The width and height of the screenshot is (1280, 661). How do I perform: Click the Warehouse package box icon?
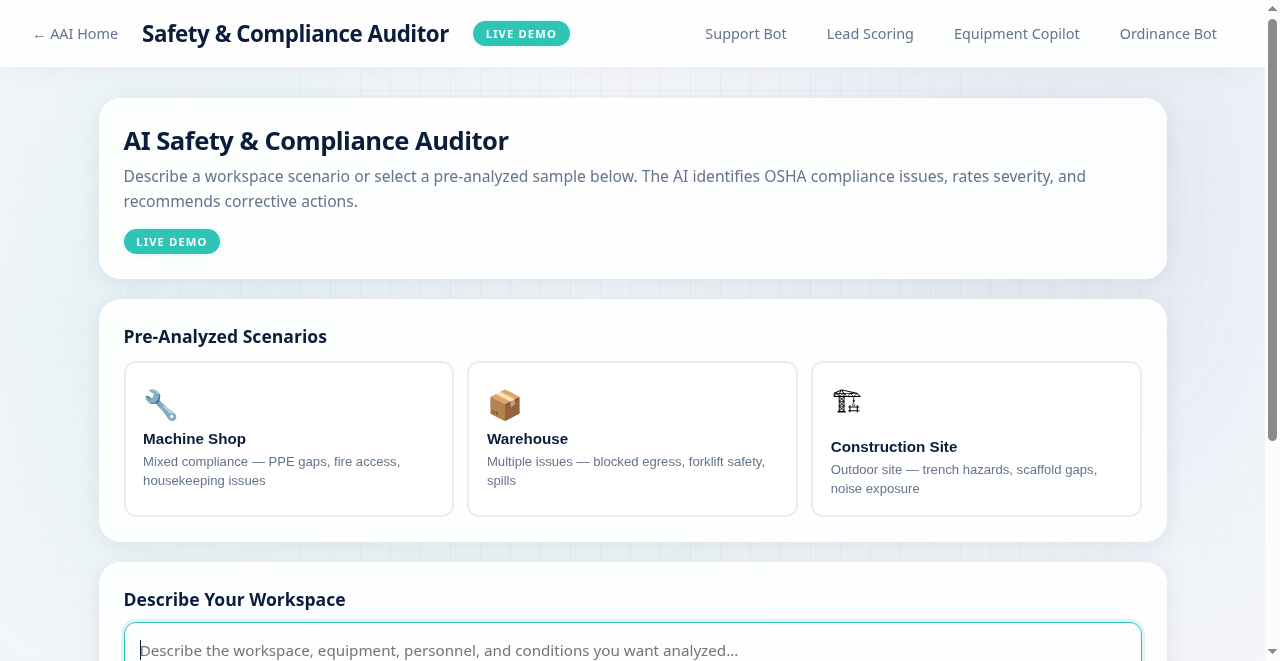(x=504, y=405)
